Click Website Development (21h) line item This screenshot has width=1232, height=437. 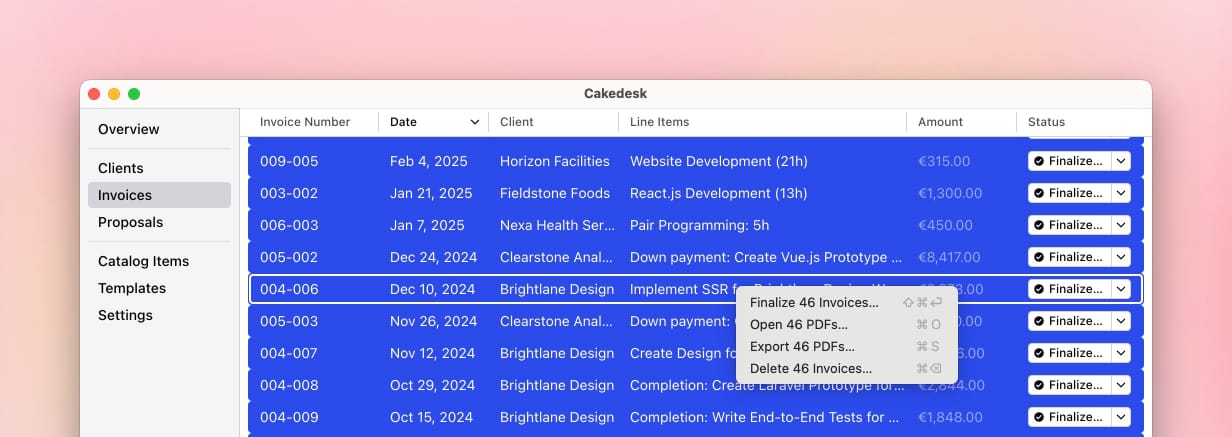719,161
